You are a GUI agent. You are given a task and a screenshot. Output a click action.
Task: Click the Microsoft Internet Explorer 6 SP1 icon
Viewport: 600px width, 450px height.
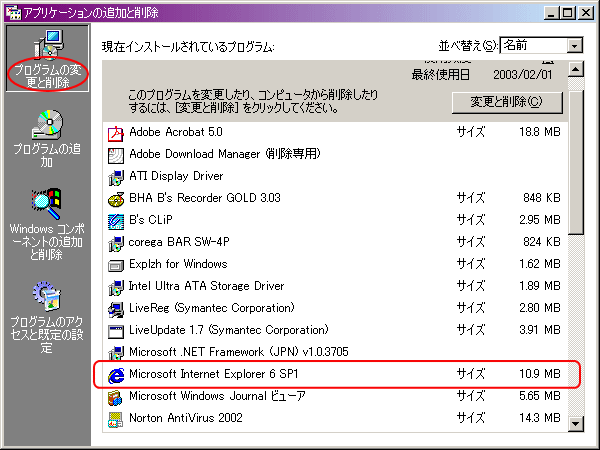click(x=115, y=374)
